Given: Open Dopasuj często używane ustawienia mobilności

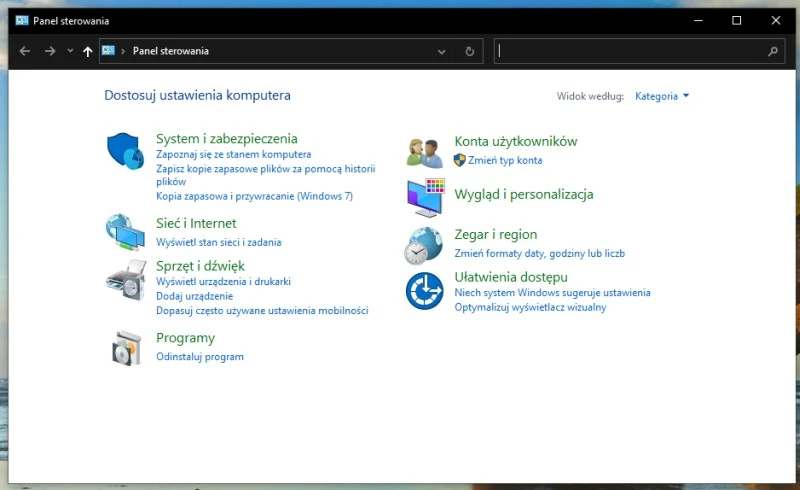Looking at the screenshot, I should 262,310.
